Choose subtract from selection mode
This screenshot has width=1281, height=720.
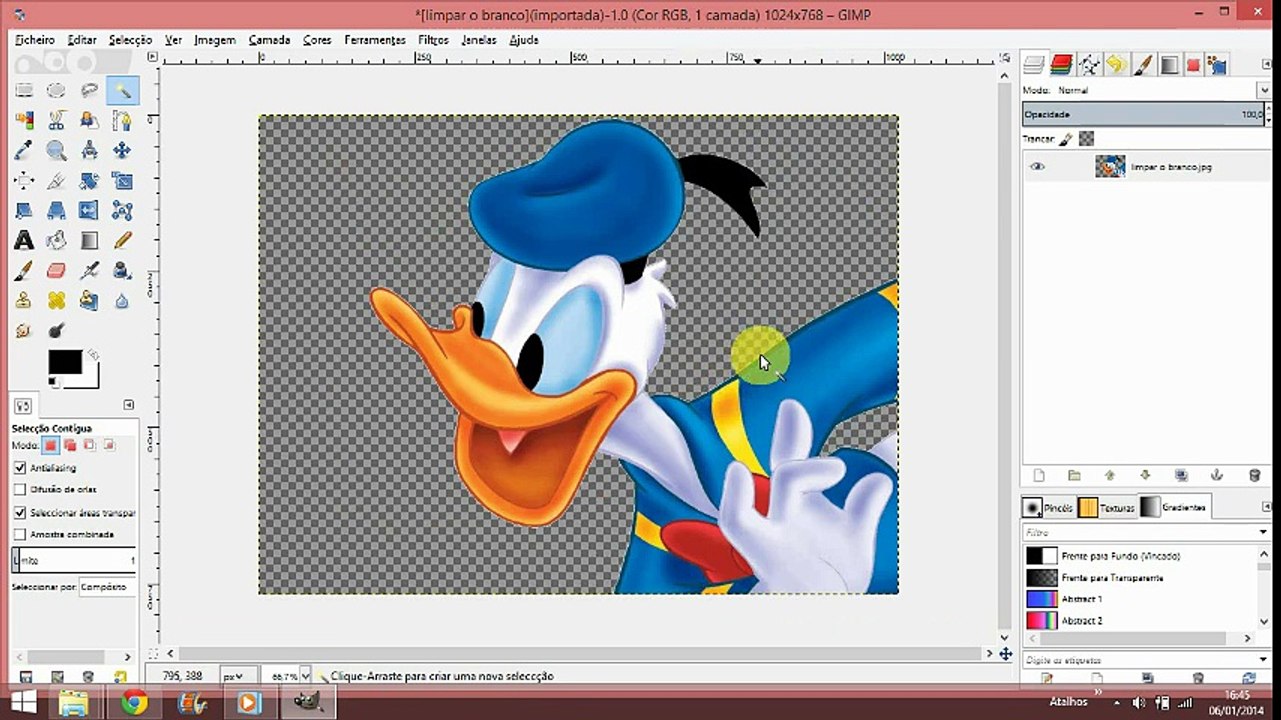(x=90, y=445)
